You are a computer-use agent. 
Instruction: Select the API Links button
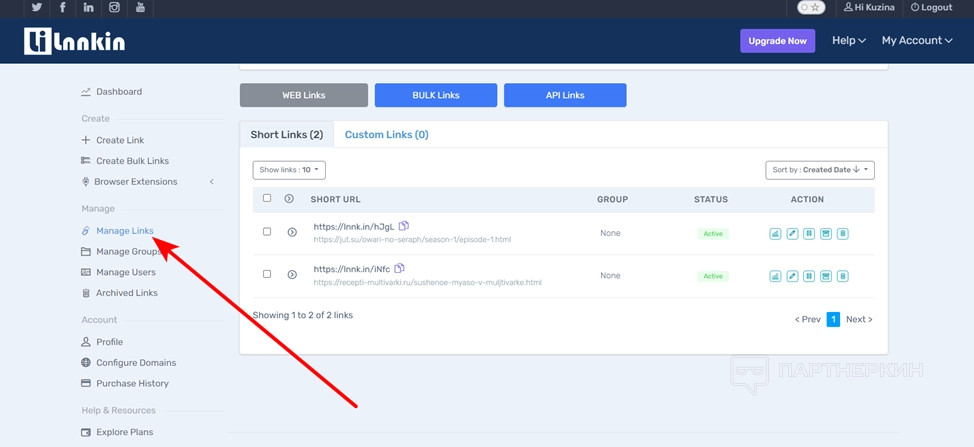point(565,96)
